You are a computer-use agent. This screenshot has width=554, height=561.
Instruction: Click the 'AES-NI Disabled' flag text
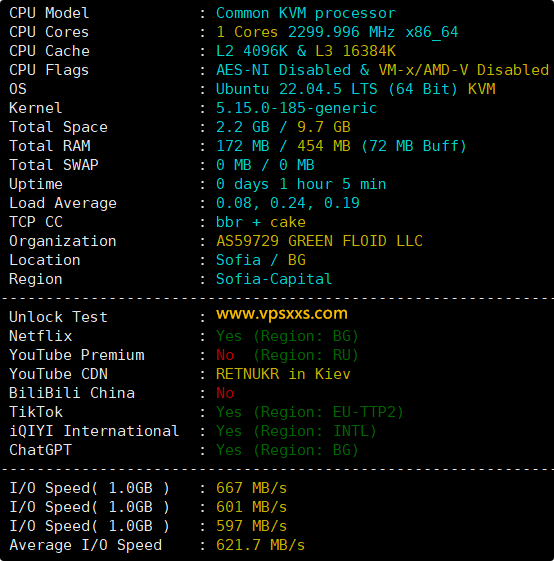(283, 70)
